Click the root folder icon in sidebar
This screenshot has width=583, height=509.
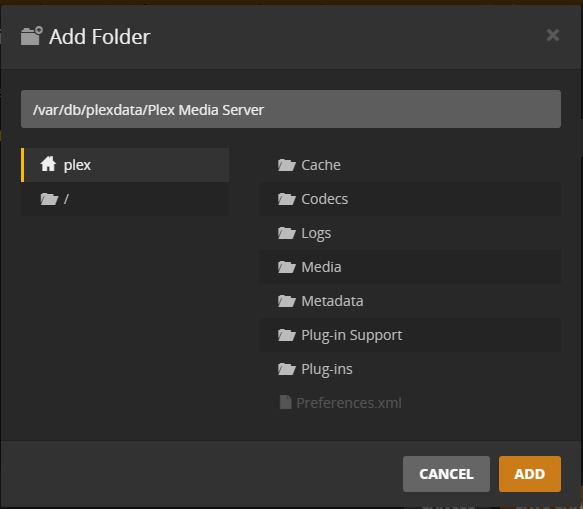click(49, 199)
